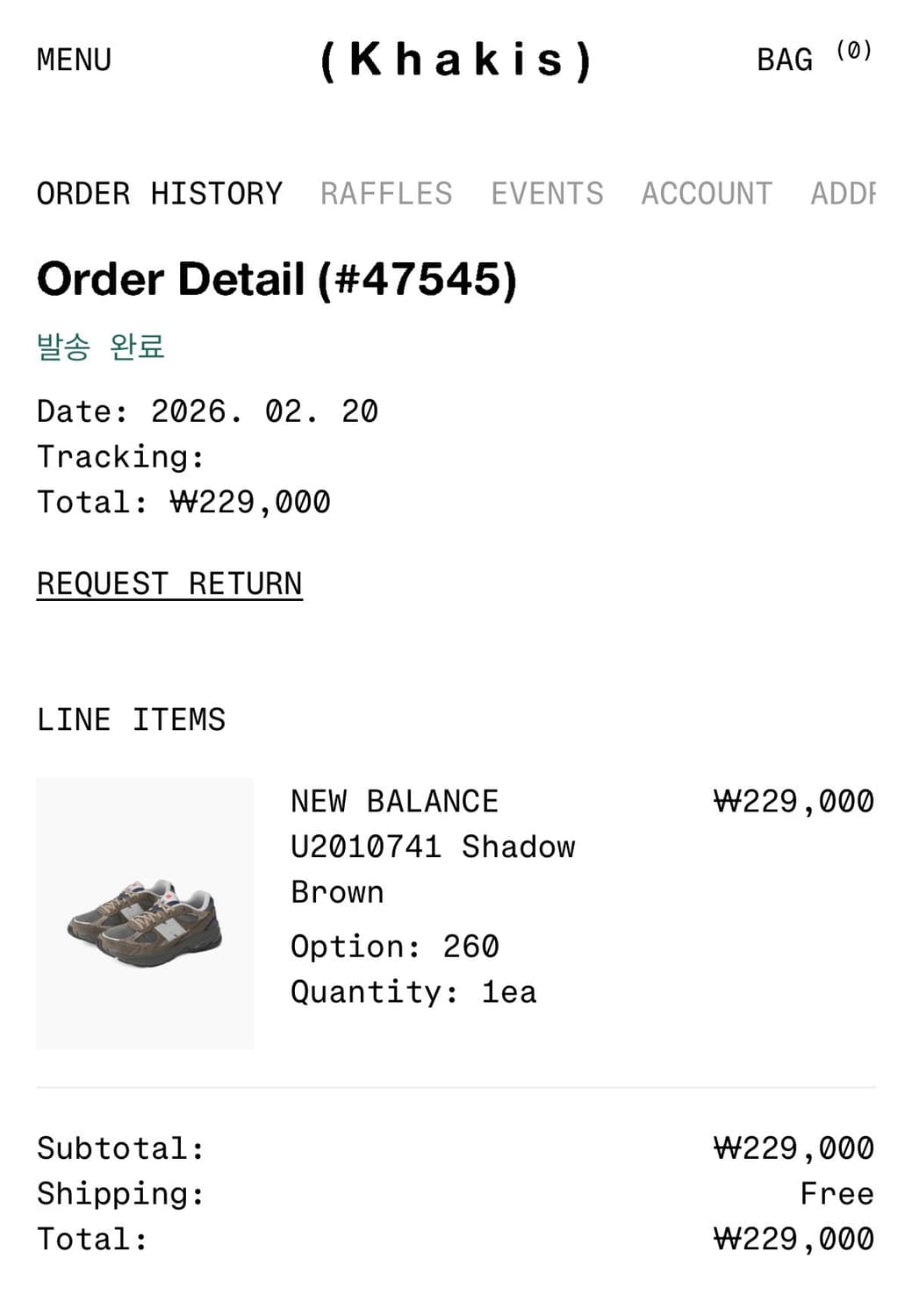Switch to the RAFFLES tab
Image resolution: width=912 pixels, height=1316 pixels.
[x=386, y=193]
